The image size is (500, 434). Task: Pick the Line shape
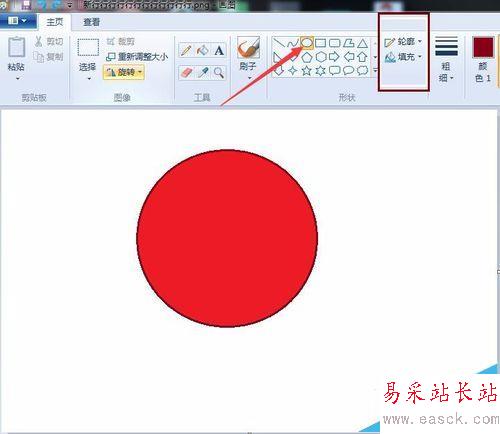tap(278, 43)
